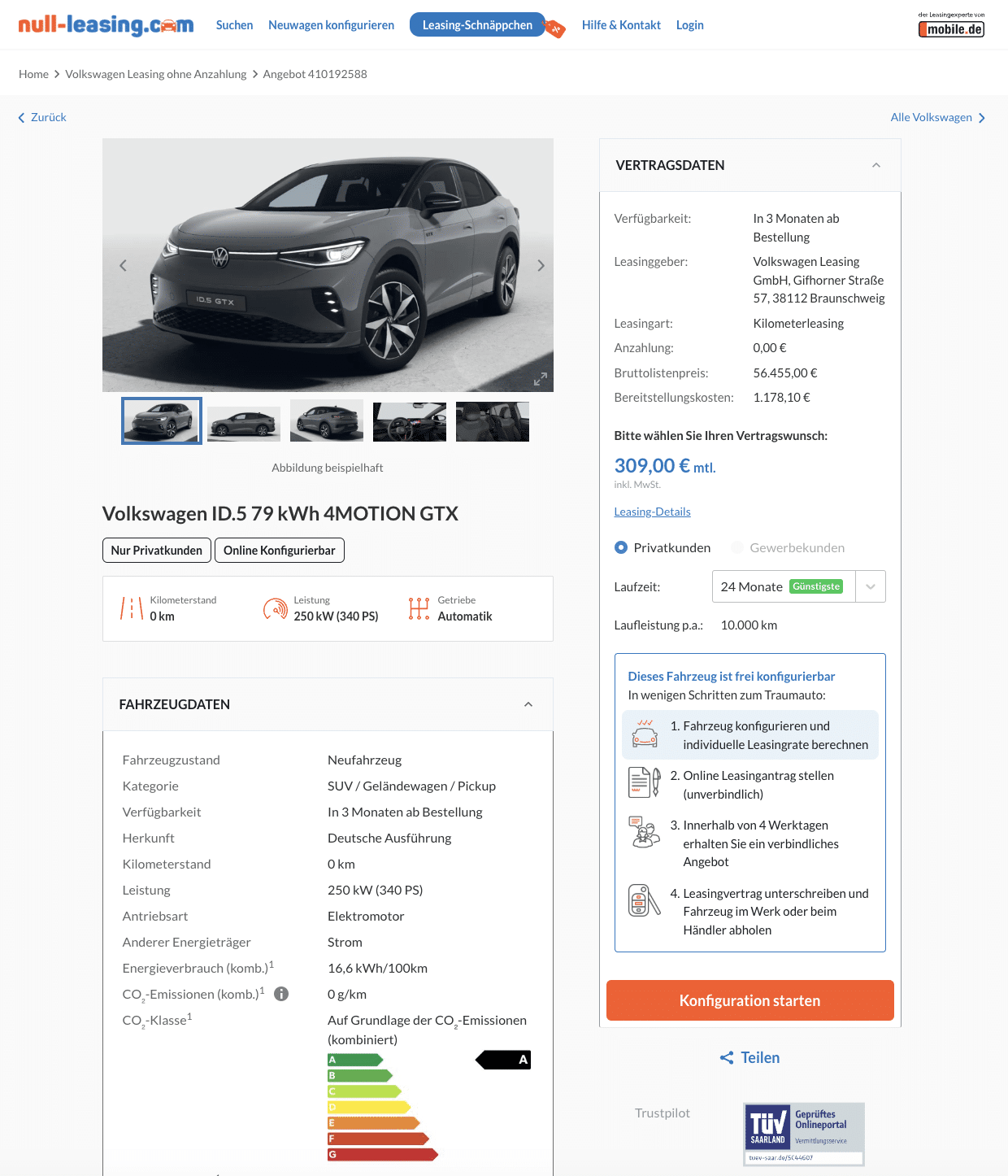This screenshot has height=1176, width=1008.
Task: Click the car key icon in step 4
Action: (645, 900)
